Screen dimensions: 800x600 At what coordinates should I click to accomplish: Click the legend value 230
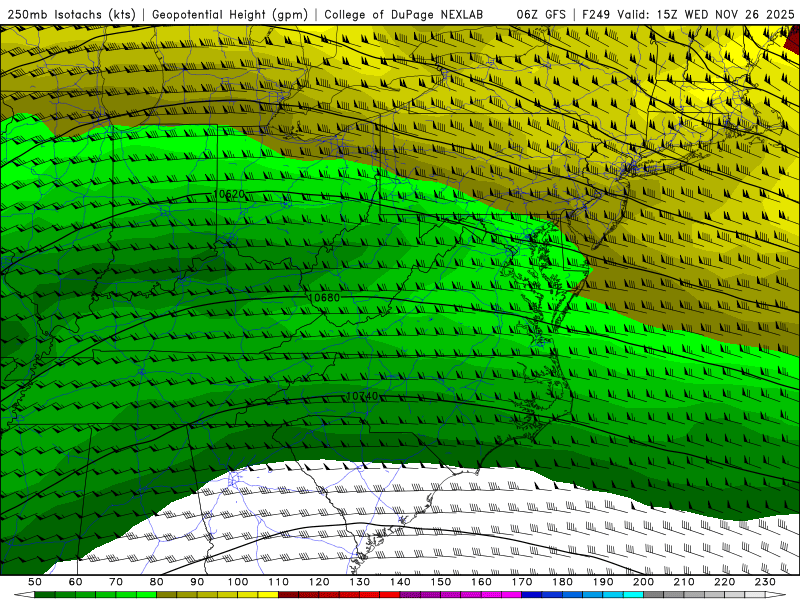point(765,582)
